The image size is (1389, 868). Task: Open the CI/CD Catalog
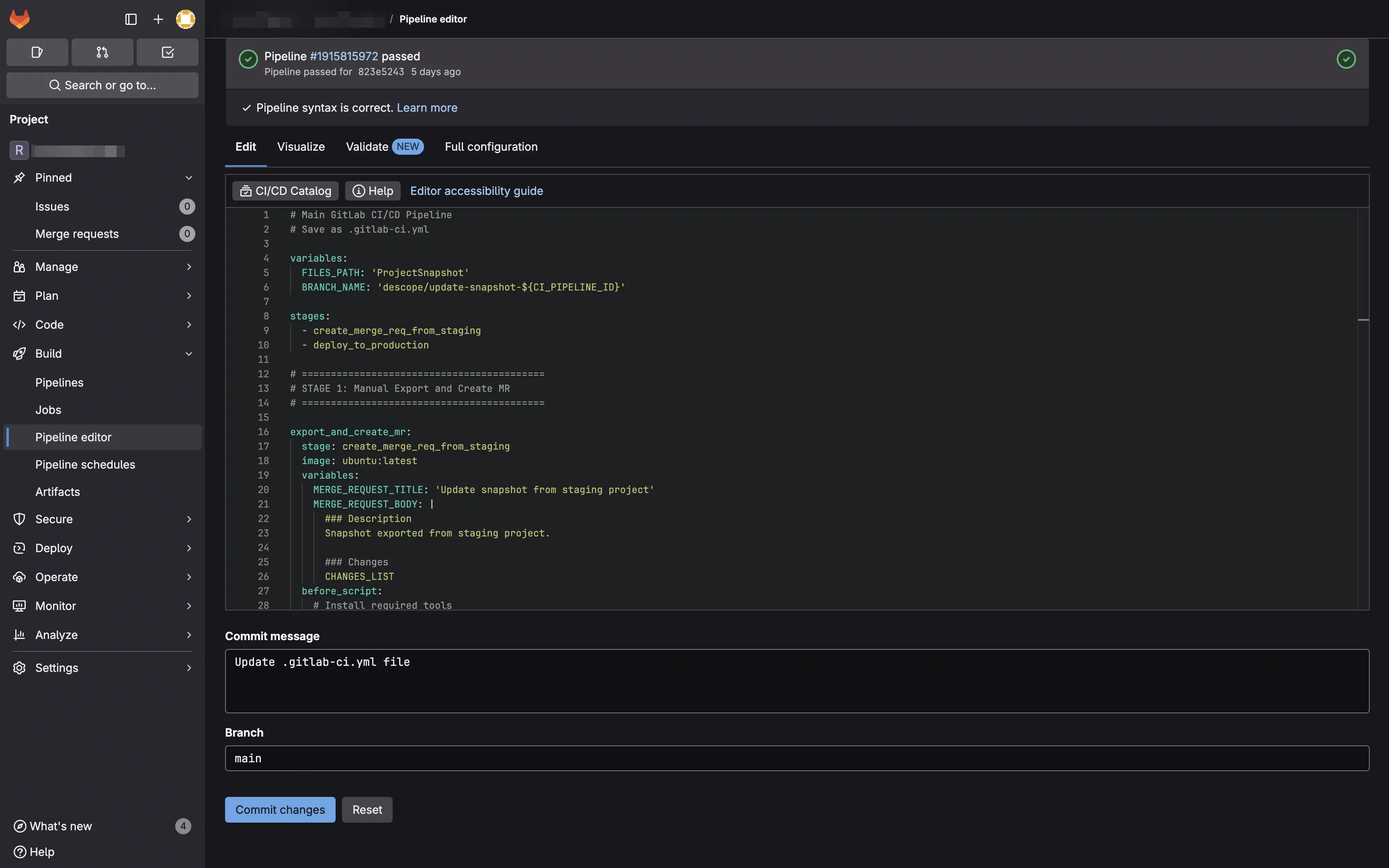pyautogui.click(x=285, y=190)
